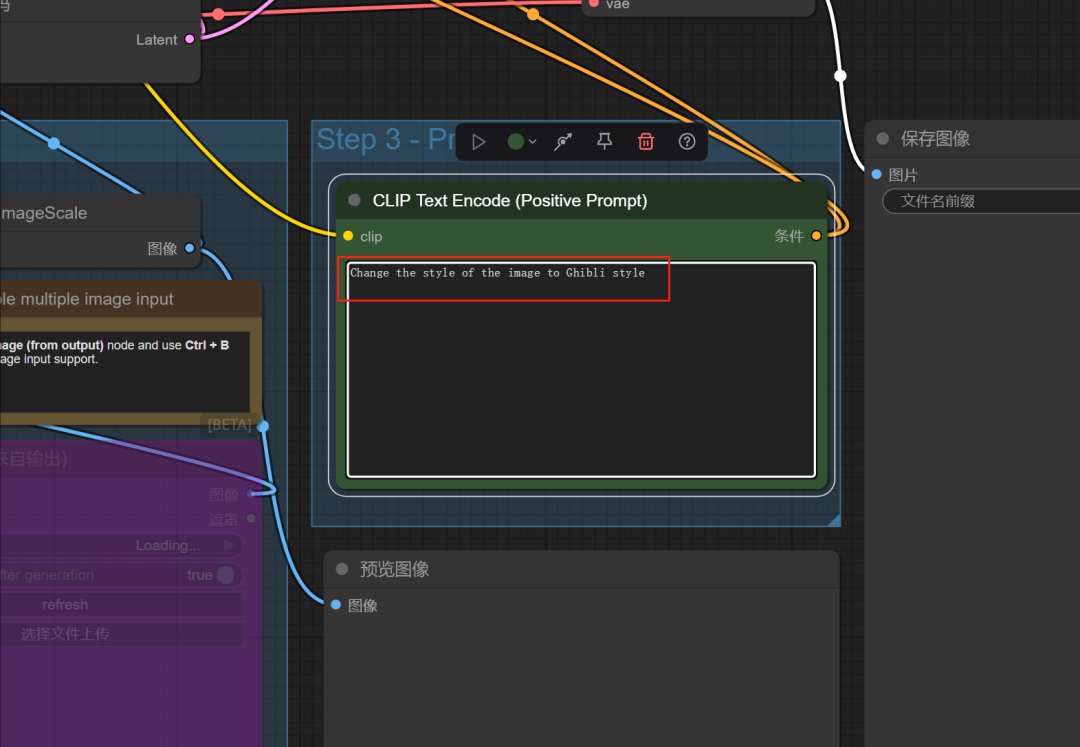Open the Loading... image selector dropdown
This screenshot has width=1080, height=747.
(121, 546)
